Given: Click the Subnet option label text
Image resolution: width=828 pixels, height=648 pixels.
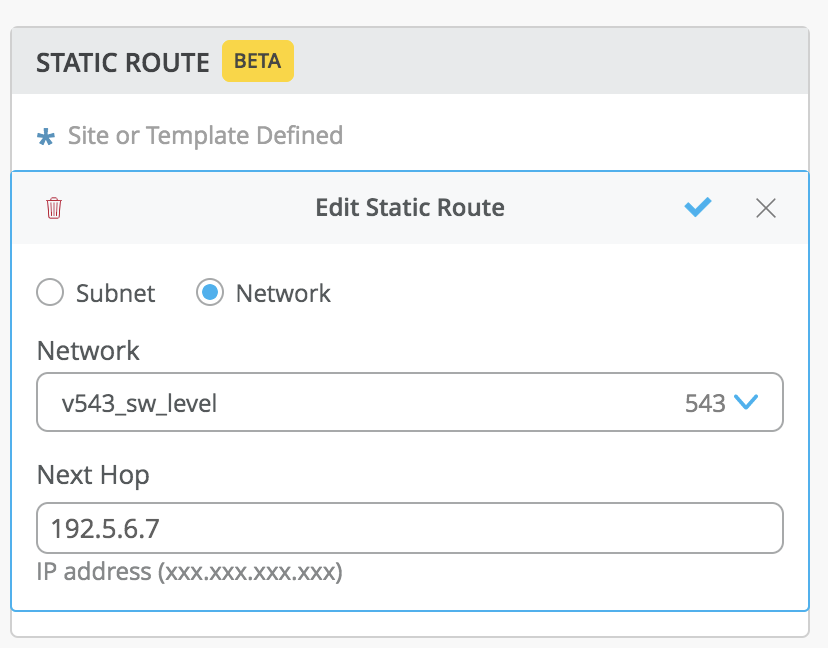Looking at the screenshot, I should point(116,293).
